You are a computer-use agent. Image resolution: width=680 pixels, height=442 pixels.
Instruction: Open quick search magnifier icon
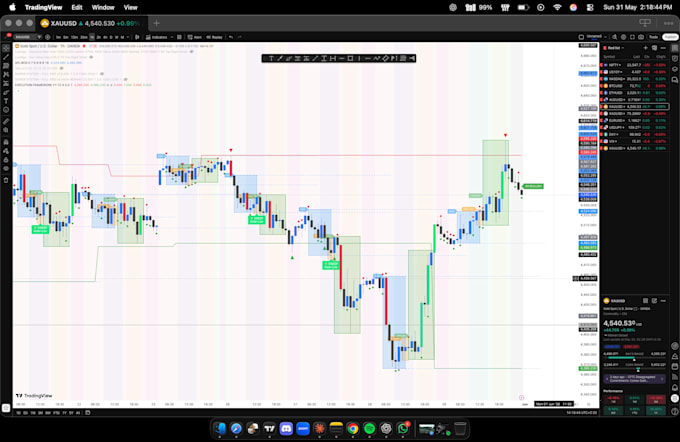point(614,37)
